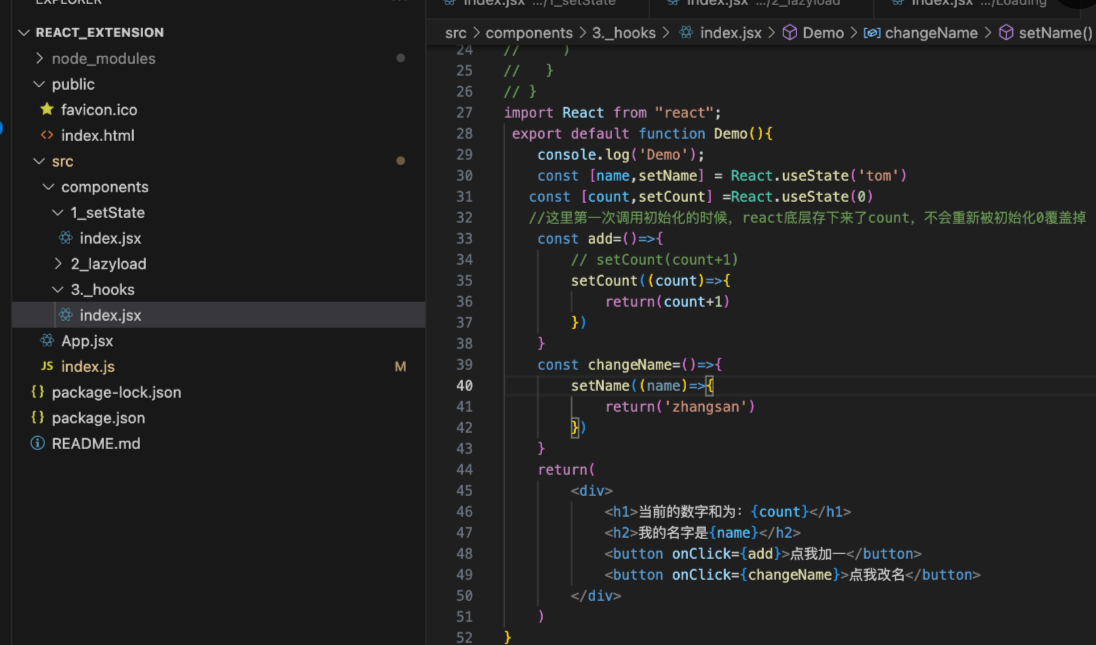Click the 'zhangsan' string on line 41
The width and height of the screenshot is (1096, 645).
tap(705, 407)
